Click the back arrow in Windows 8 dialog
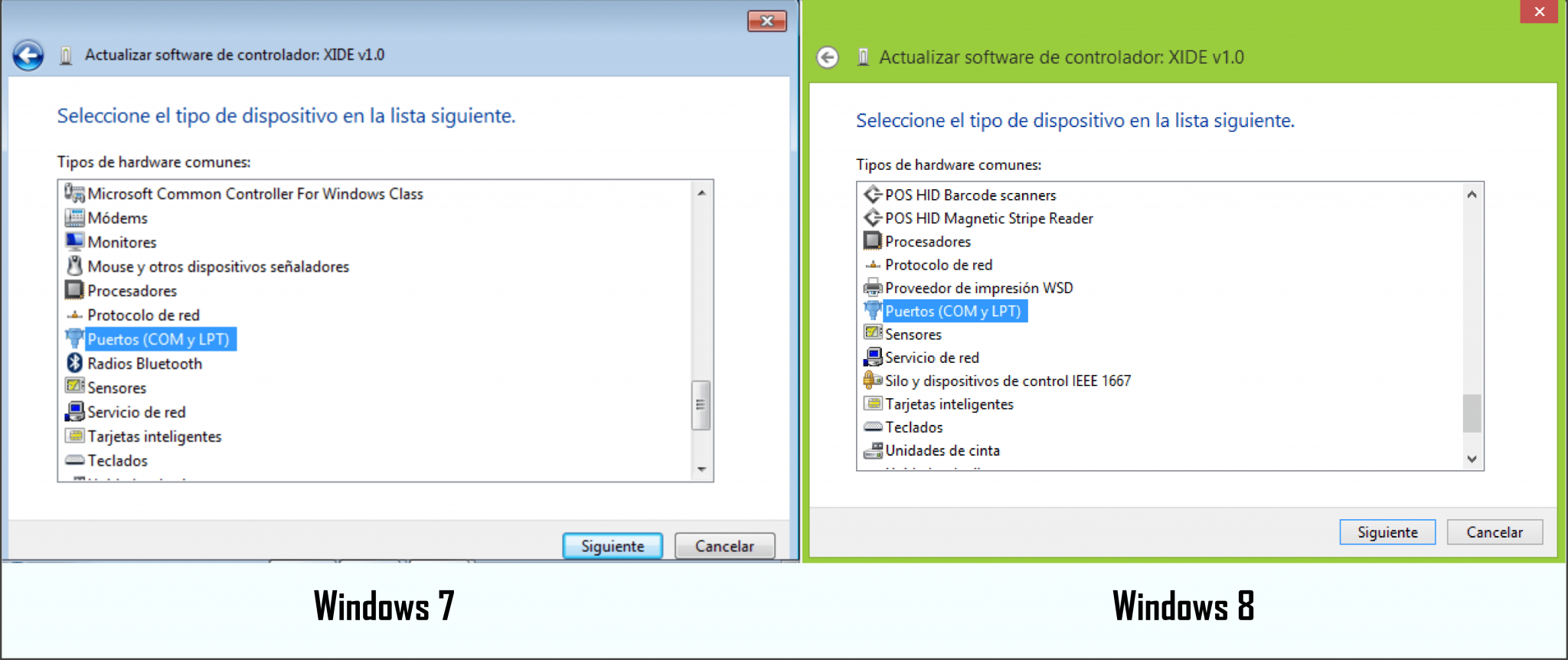 [x=828, y=57]
